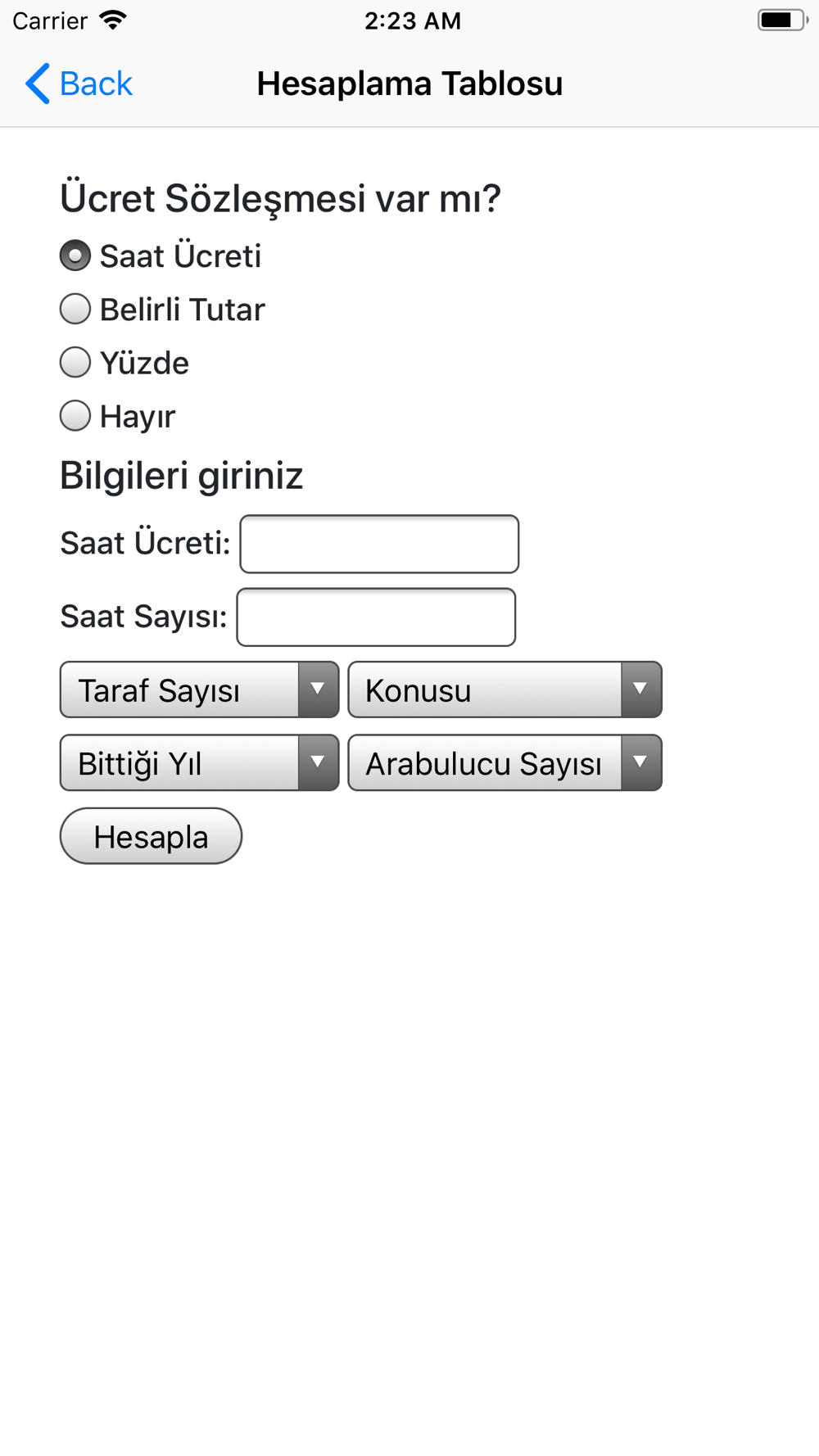Open the Konusu dropdown list
Image resolution: width=819 pixels, height=1456 pixels.
[x=505, y=690]
